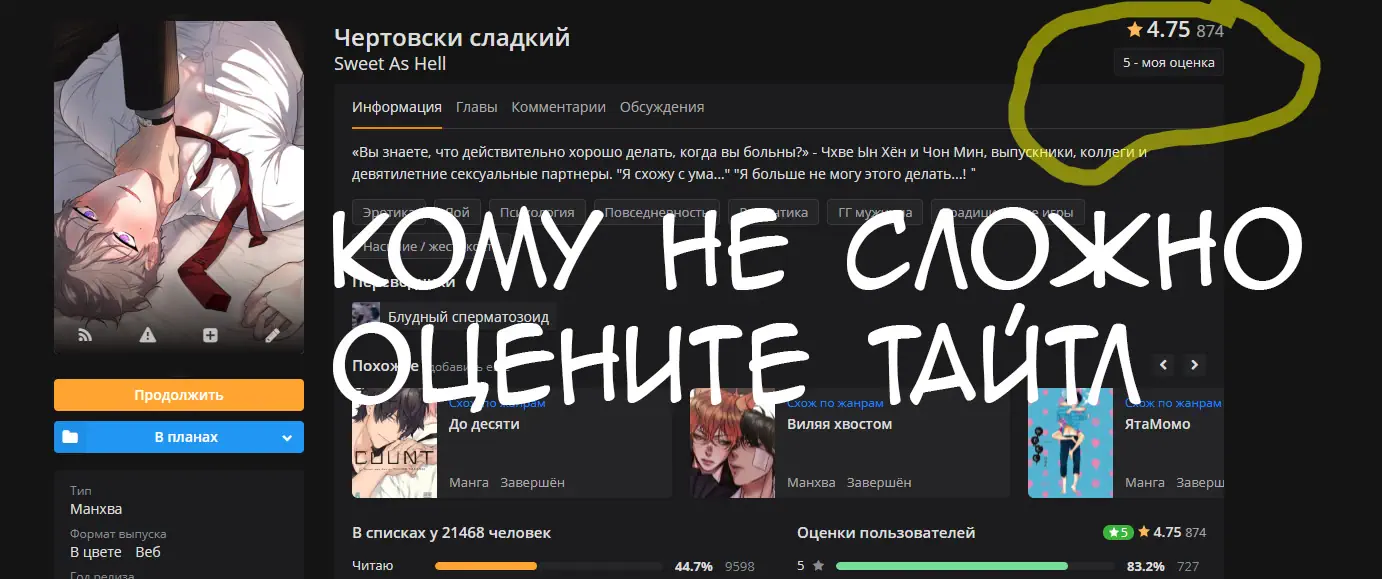The width and height of the screenshot is (1382, 579).
Task: Click the 'Sweet As Hell' cover image
Action: point(179,188)
